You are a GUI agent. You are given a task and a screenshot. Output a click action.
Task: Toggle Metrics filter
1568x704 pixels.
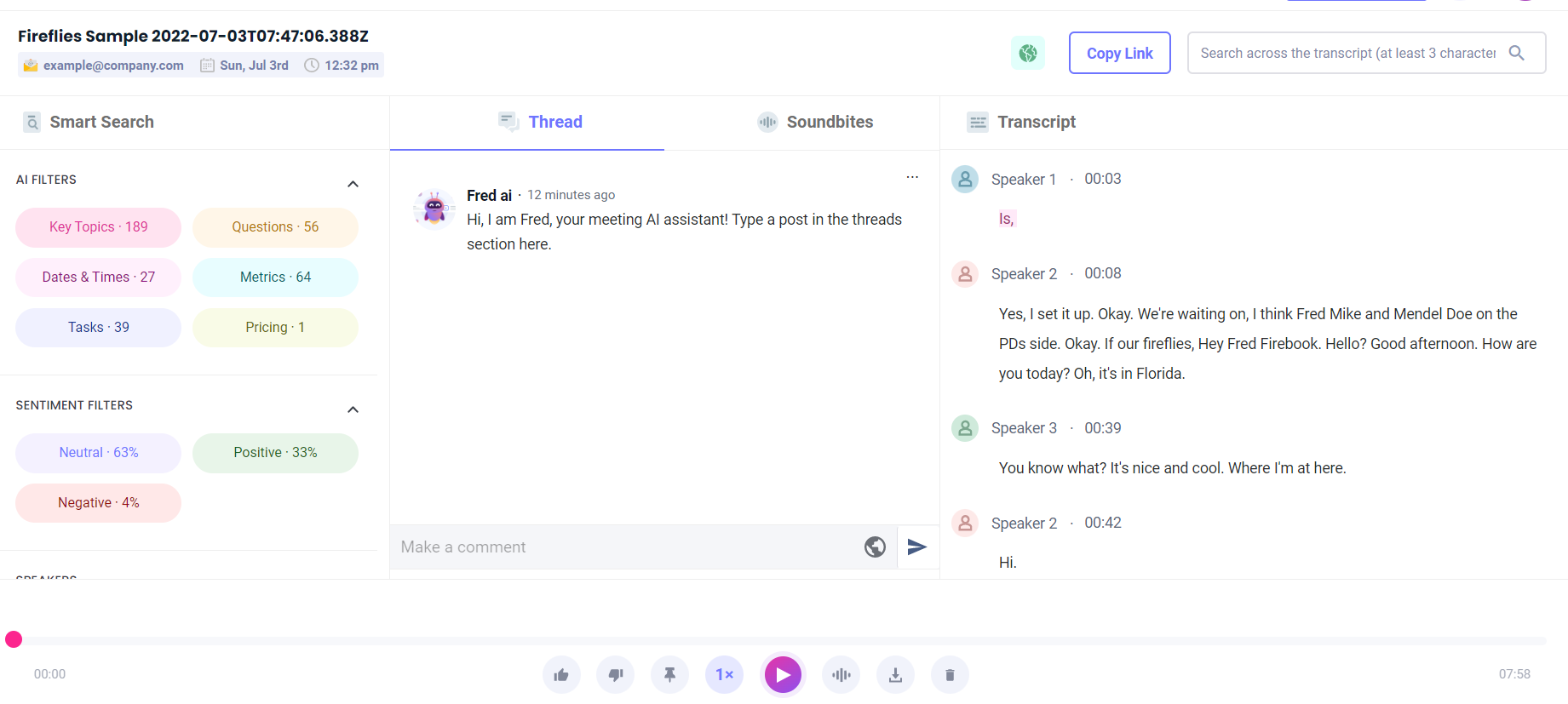(x=275, y=278)
